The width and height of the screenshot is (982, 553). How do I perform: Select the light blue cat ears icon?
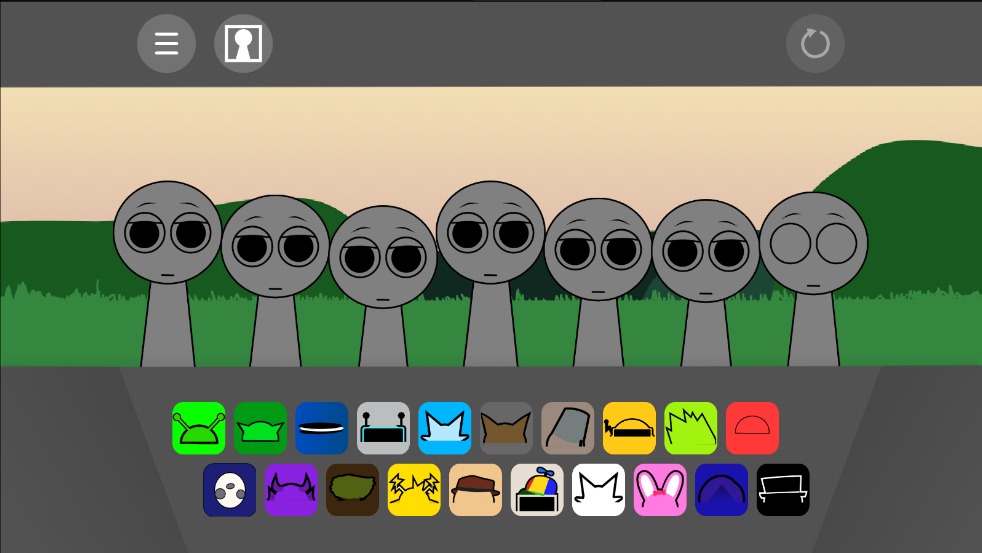[444, 428]
